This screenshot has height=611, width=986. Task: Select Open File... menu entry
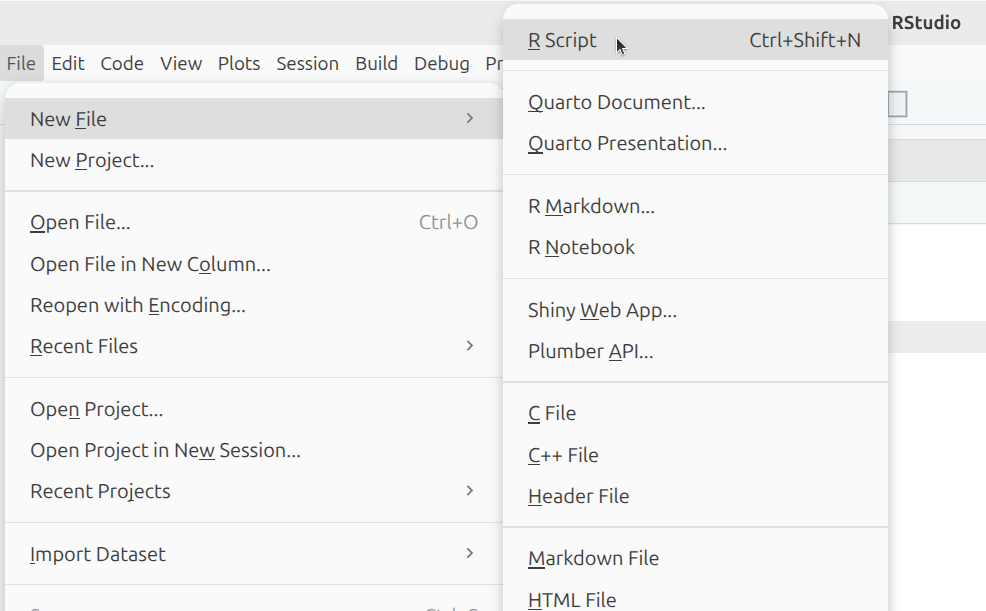(254, 223)
